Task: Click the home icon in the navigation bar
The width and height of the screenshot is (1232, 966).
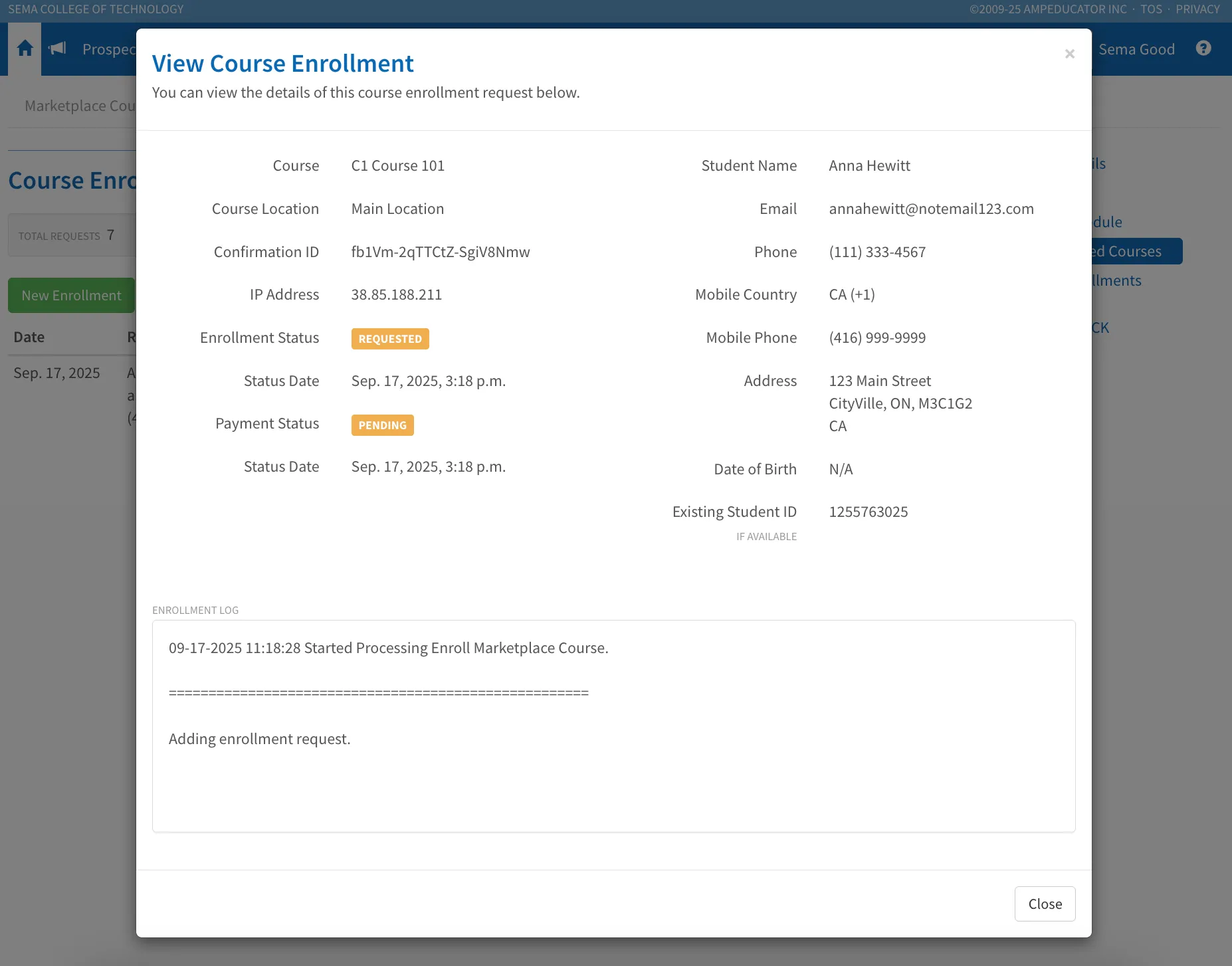Action: (x=25, y=48)
